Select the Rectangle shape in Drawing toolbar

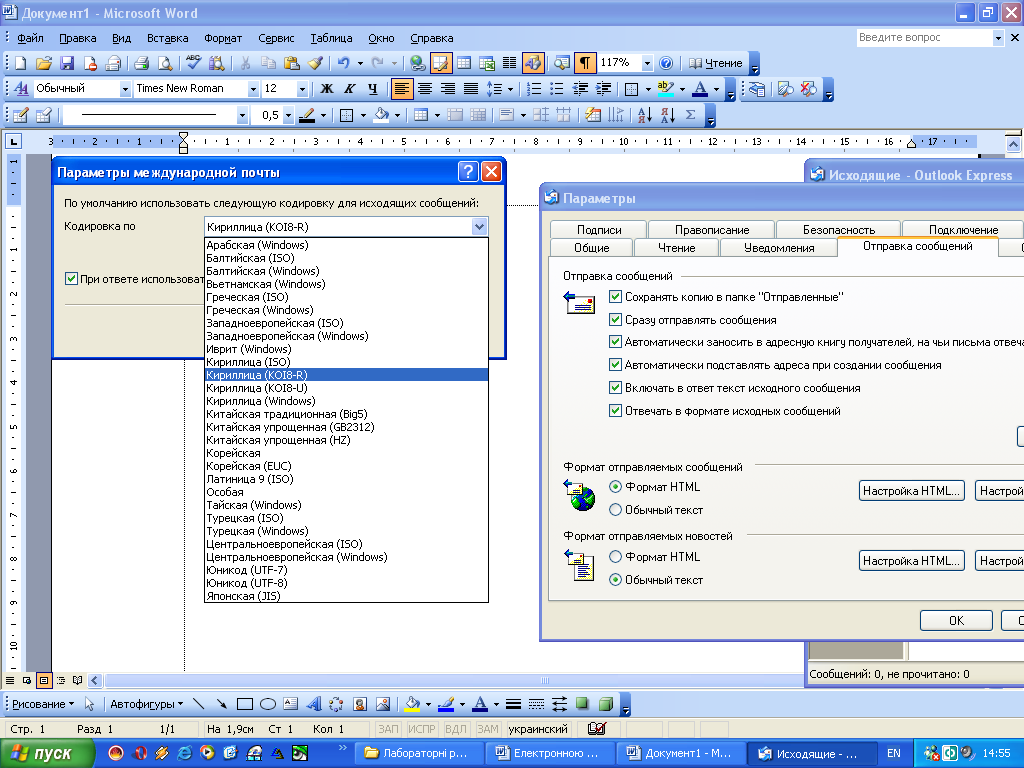245,704
